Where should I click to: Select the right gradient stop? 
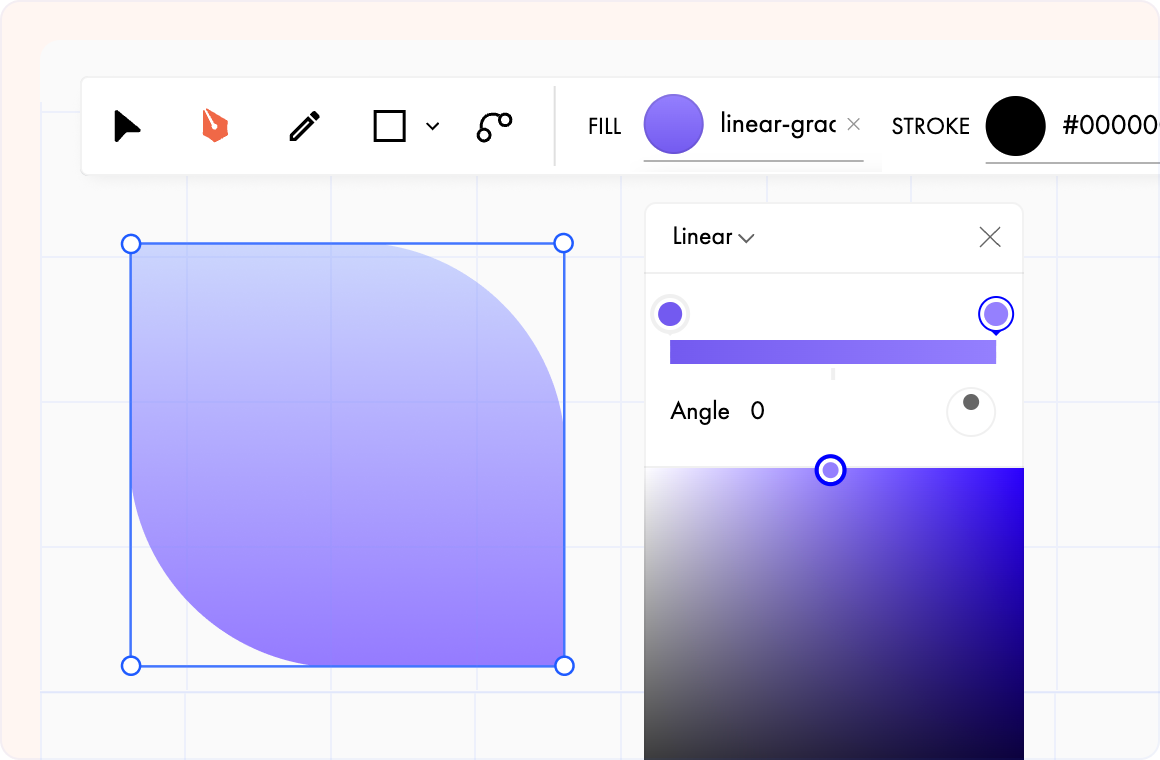click(x=995, y=313)
